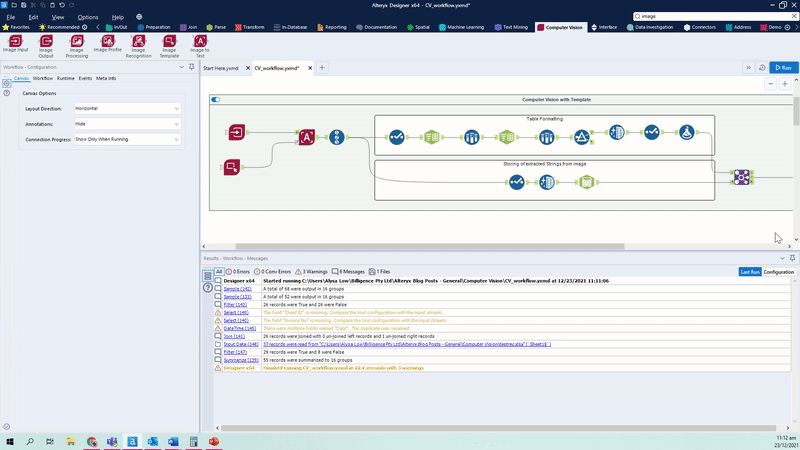Open the Input Data (148) link
800x450 pixels.
(241, 344)
